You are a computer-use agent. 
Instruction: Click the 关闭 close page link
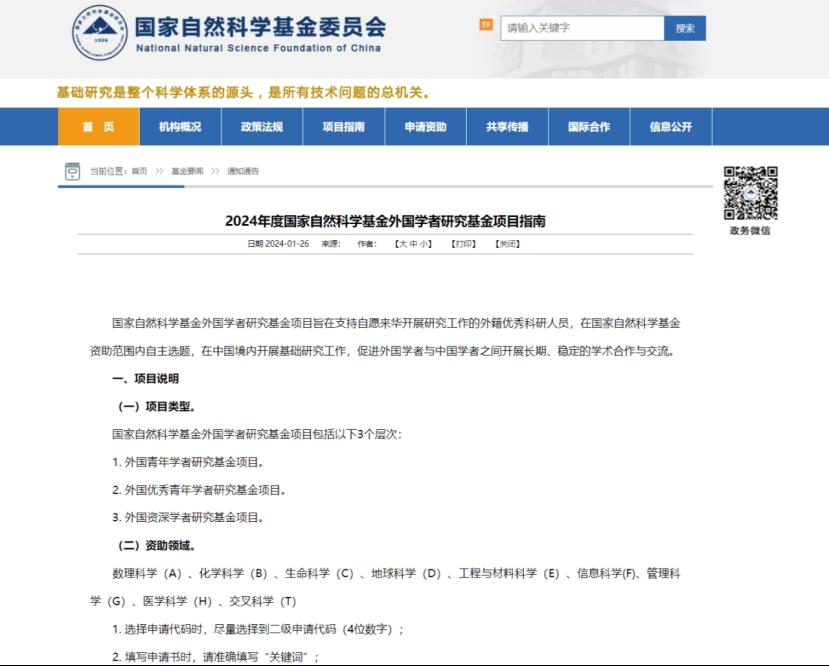coord(507,244)
